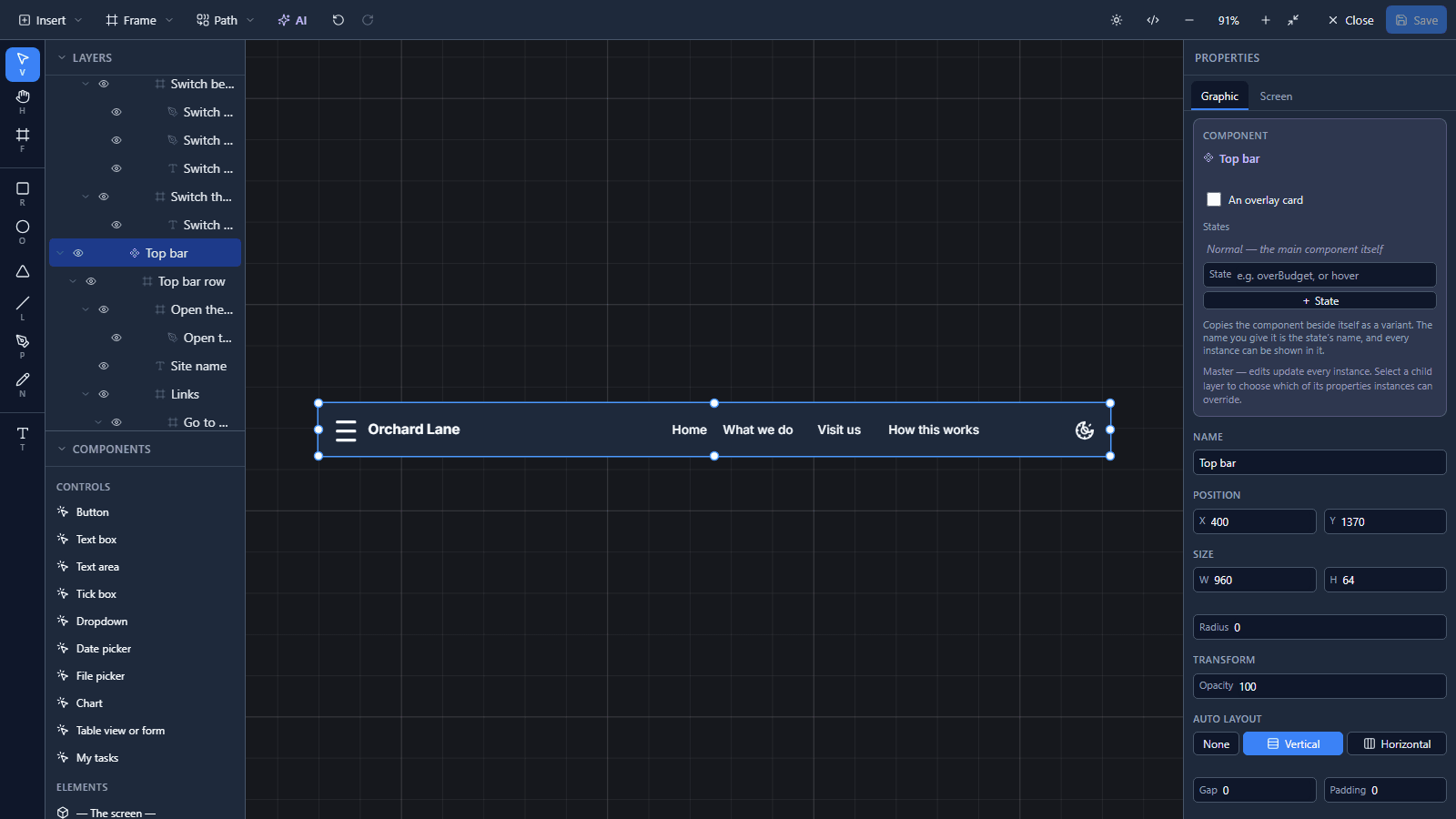
Task: Open the AI assistant menu item
Action: (x=293, y=20)
